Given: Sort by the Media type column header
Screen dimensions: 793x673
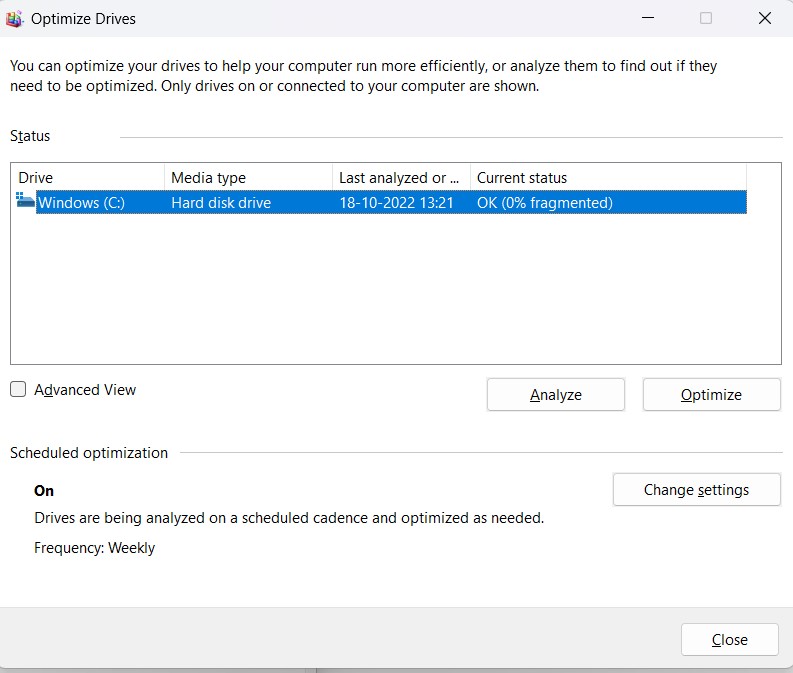Looking at the screenshot, I should tap(248, 177).
